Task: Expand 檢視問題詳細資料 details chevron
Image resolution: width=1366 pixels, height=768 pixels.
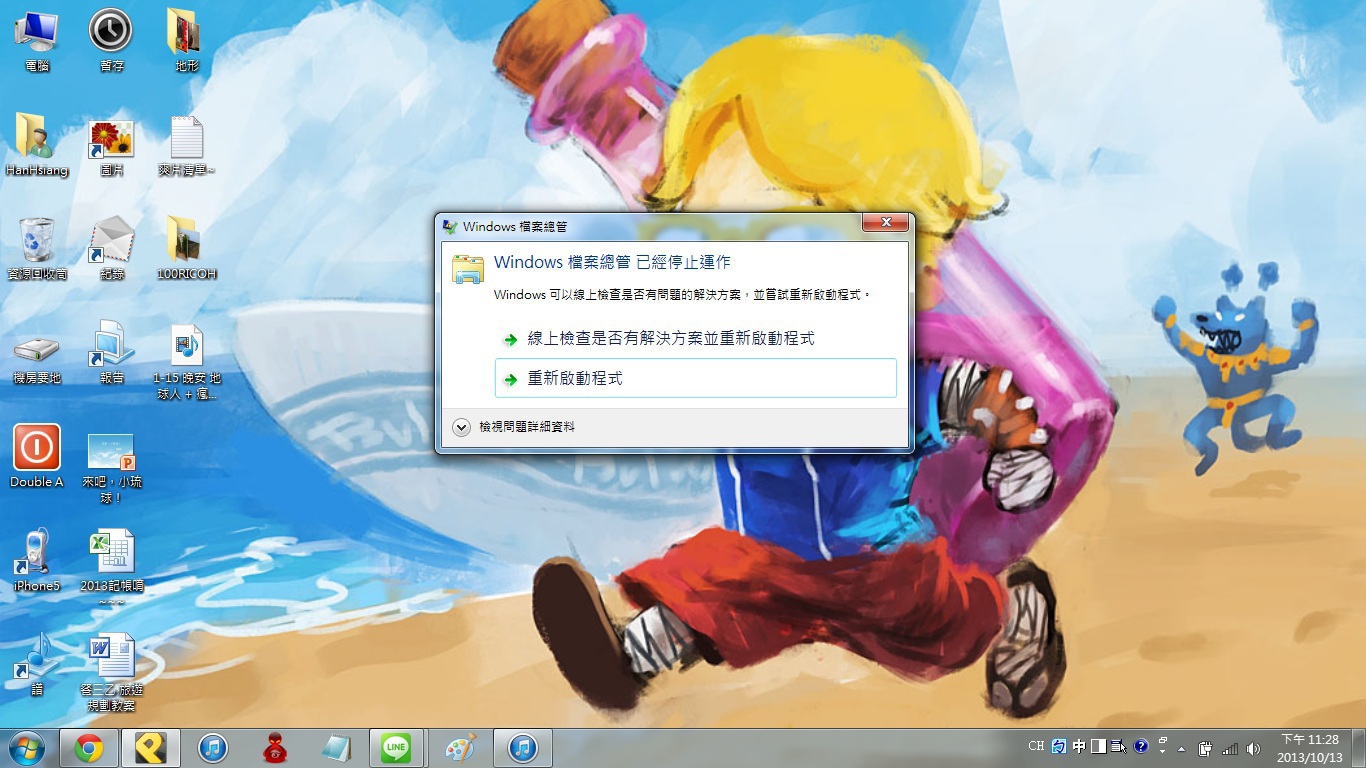Action: 461,427
